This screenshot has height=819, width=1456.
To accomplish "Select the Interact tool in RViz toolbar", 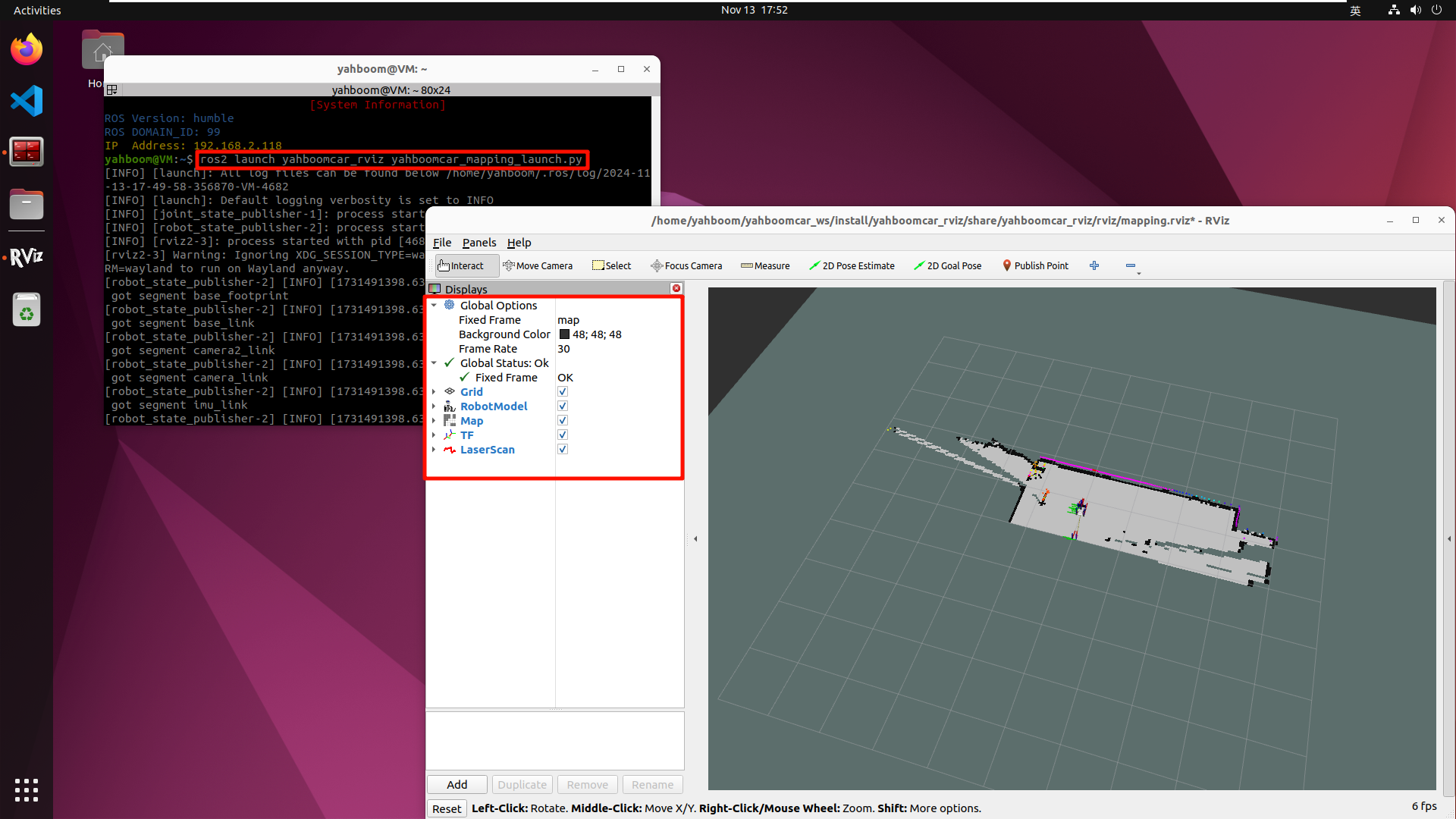I will (467, 265).
